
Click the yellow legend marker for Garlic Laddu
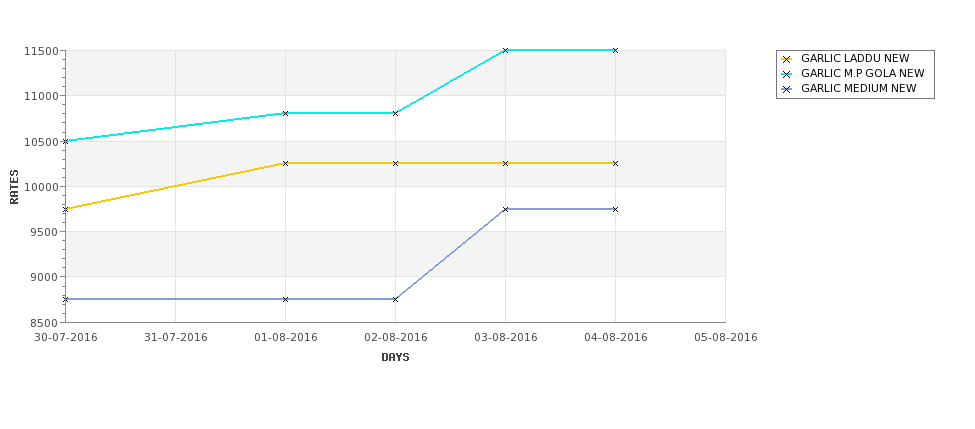point(787,59)
